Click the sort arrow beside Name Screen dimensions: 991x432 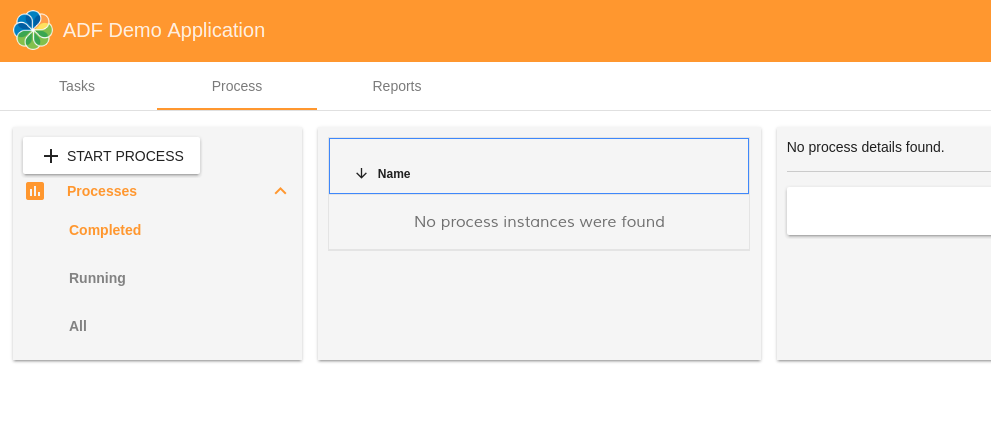362,174
